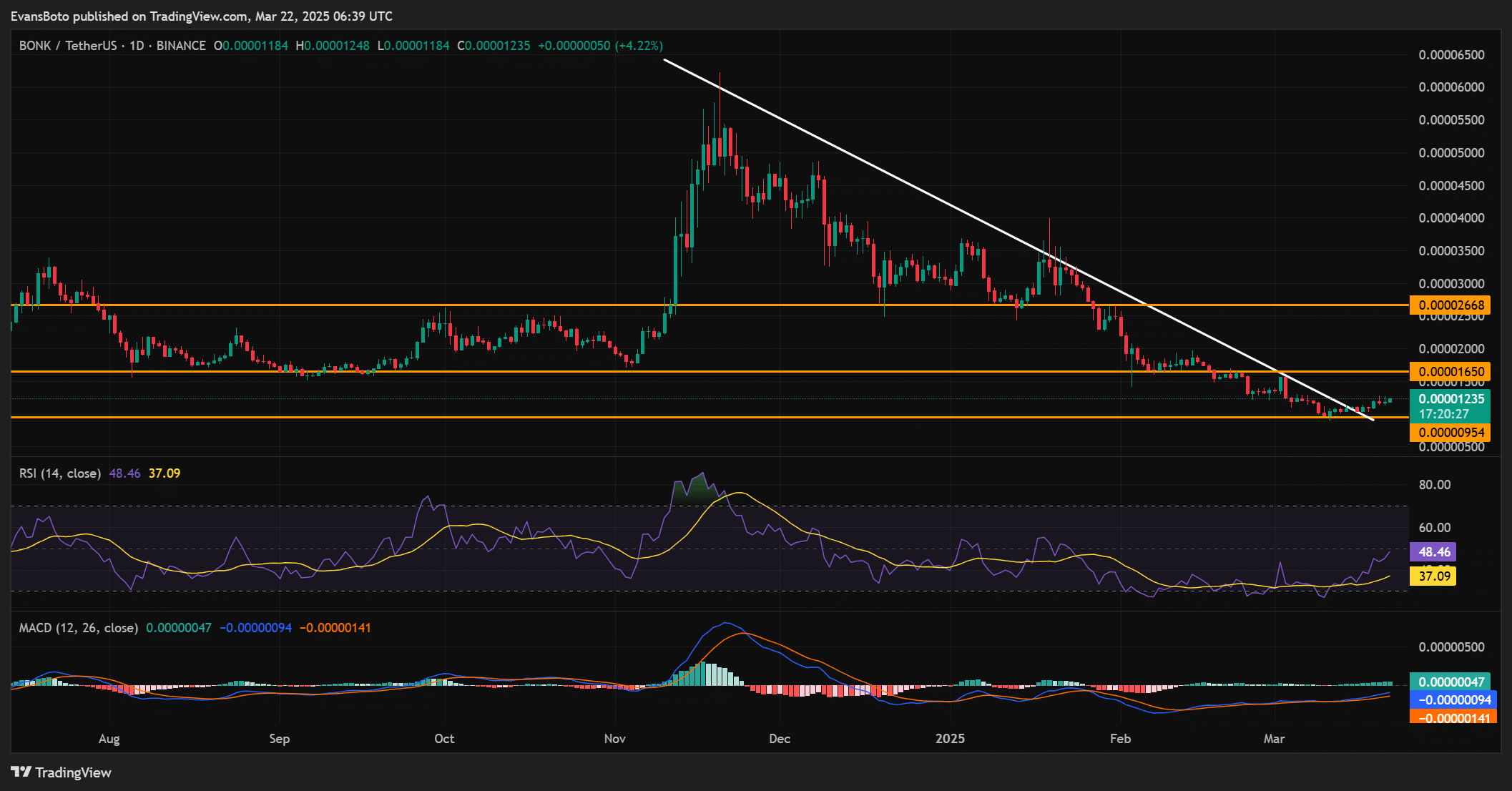Click the 0.00003000 price axis label
Image resolution: width=1512 pixels, height=791 pixels.
pos(1452,284)
